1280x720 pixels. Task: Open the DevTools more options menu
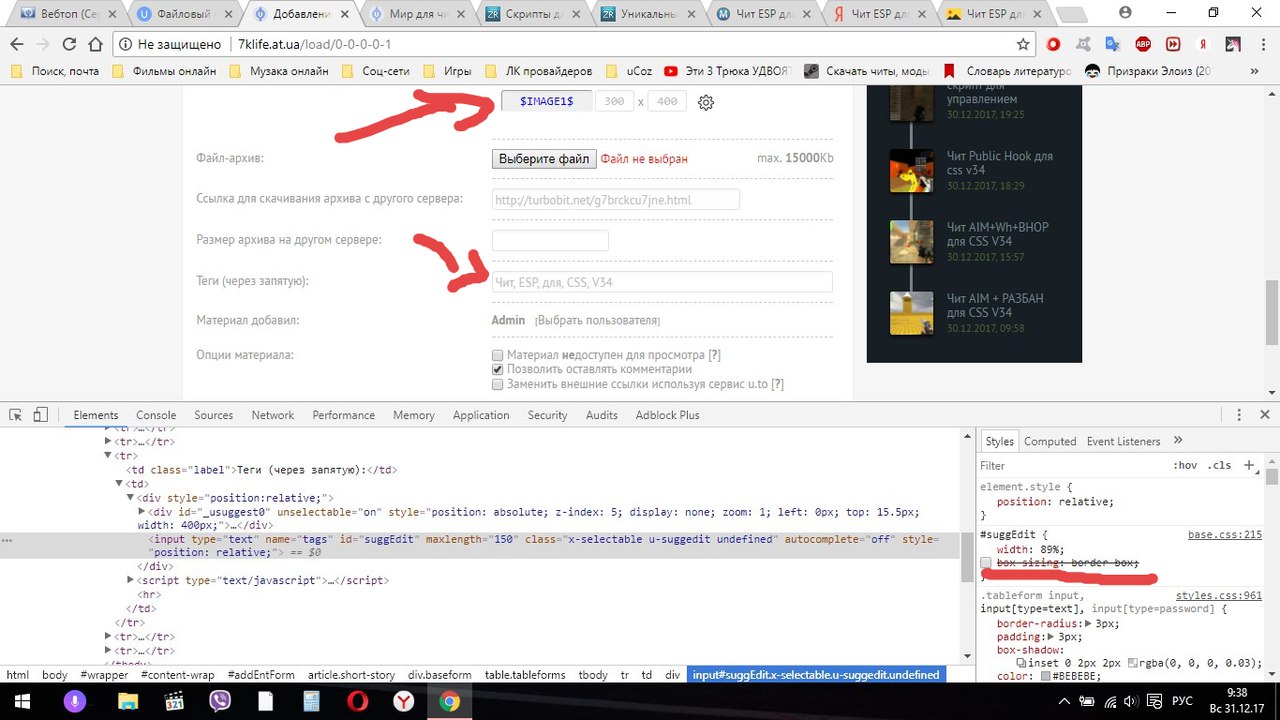[x=1240, y=415]
